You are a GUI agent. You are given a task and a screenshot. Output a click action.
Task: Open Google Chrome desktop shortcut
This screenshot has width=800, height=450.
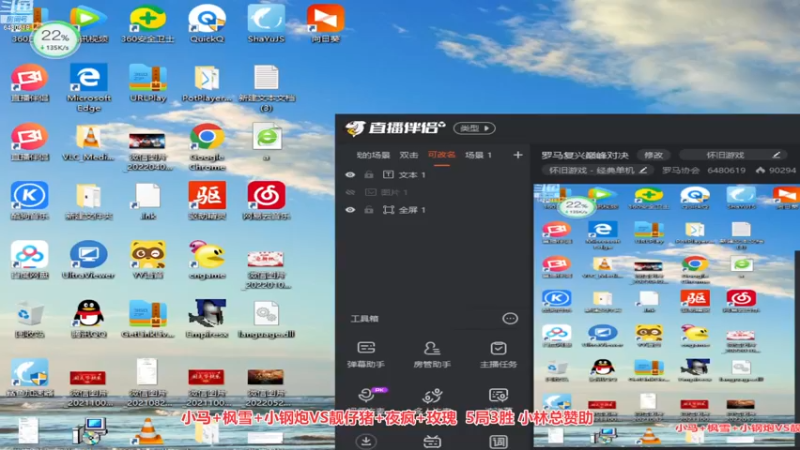pyautogui.click(x=207, y=147)
